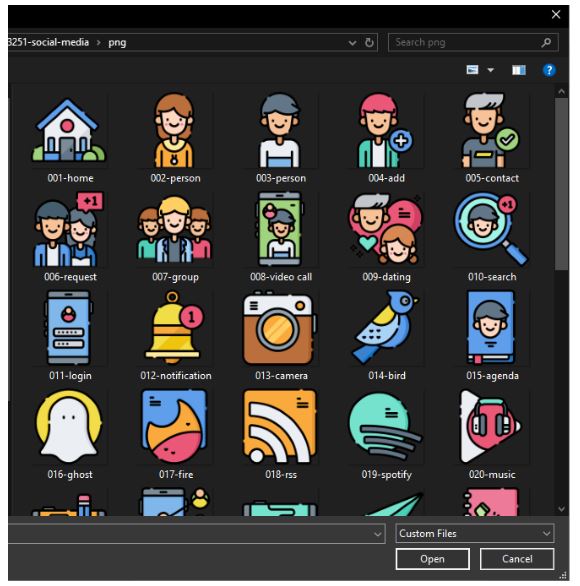The image size is (580, 586).
Task: Open the help question mark icon
Action: [549, 70]
